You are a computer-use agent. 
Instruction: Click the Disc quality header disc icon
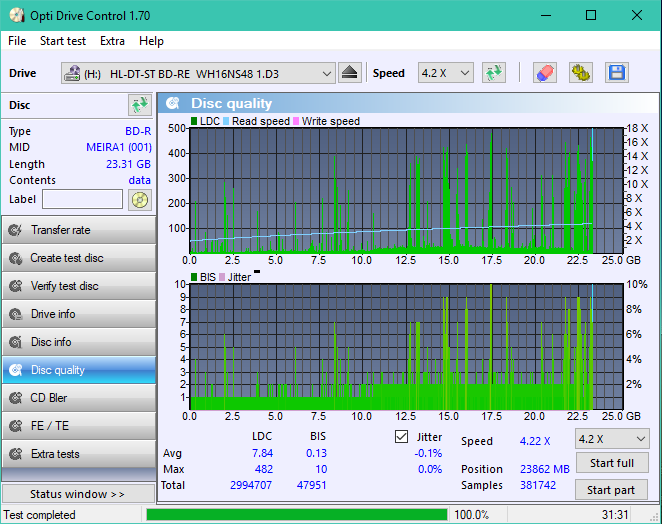coord(173,103)
